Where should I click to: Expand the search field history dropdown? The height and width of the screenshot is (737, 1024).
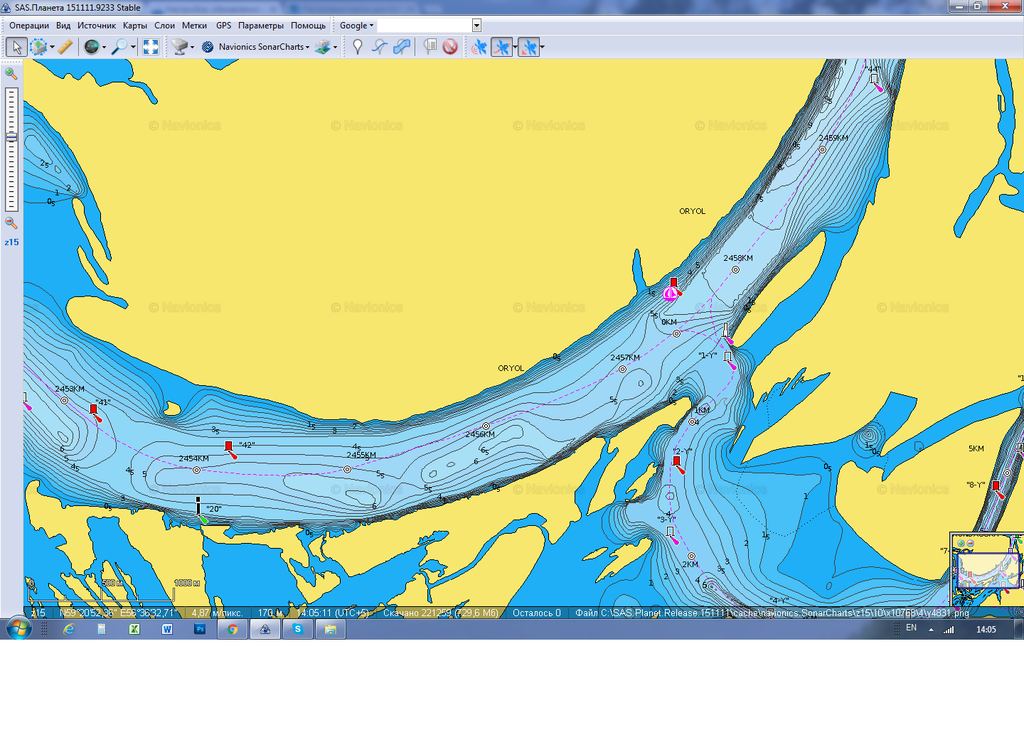(477, 25)
